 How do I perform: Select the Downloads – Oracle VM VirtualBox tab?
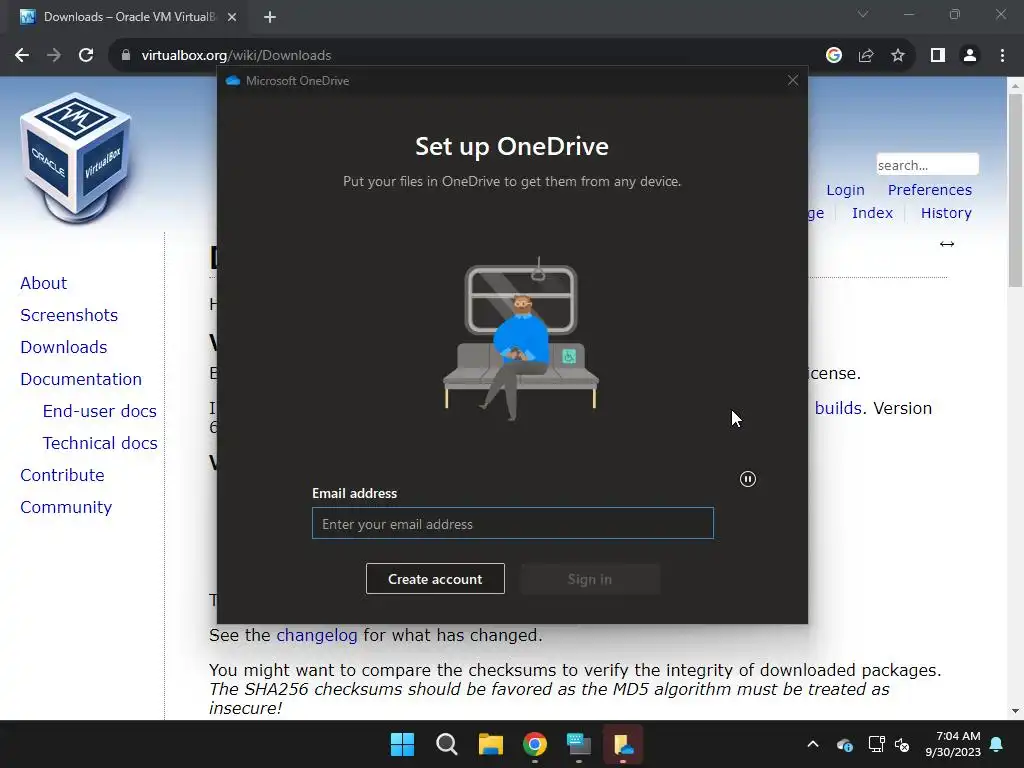[129, 17]
